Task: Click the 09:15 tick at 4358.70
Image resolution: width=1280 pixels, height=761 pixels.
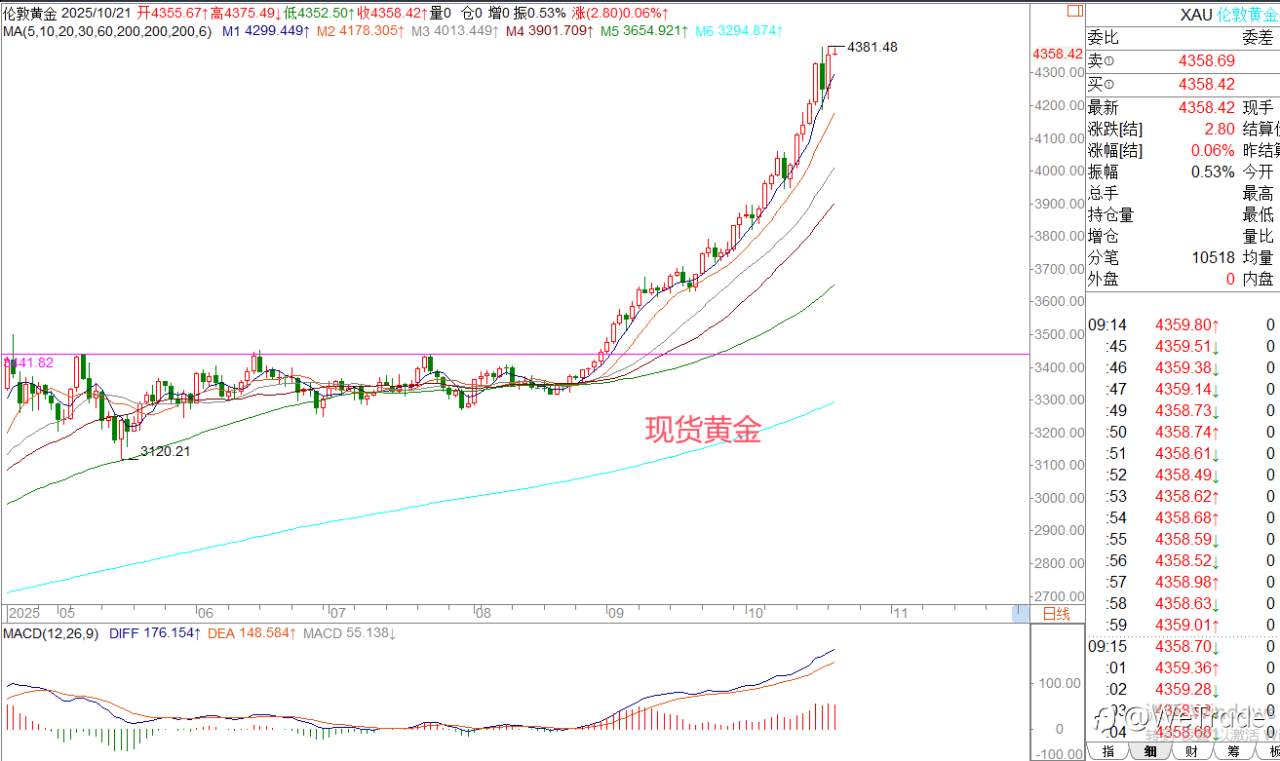Action: tap(1183, 647)
